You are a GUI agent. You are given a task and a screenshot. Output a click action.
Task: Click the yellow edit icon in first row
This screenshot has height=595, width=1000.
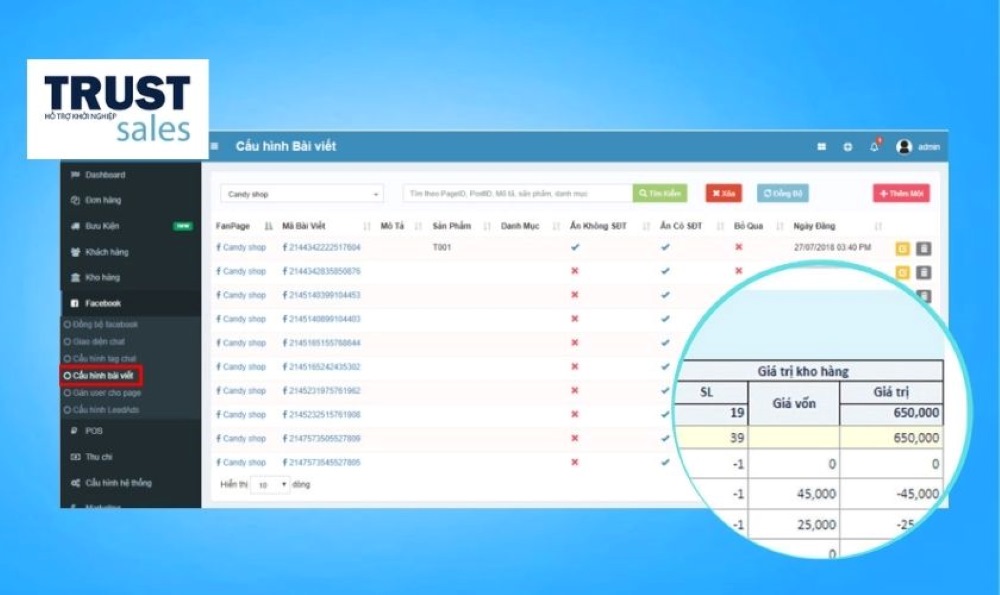pos(902,248)
